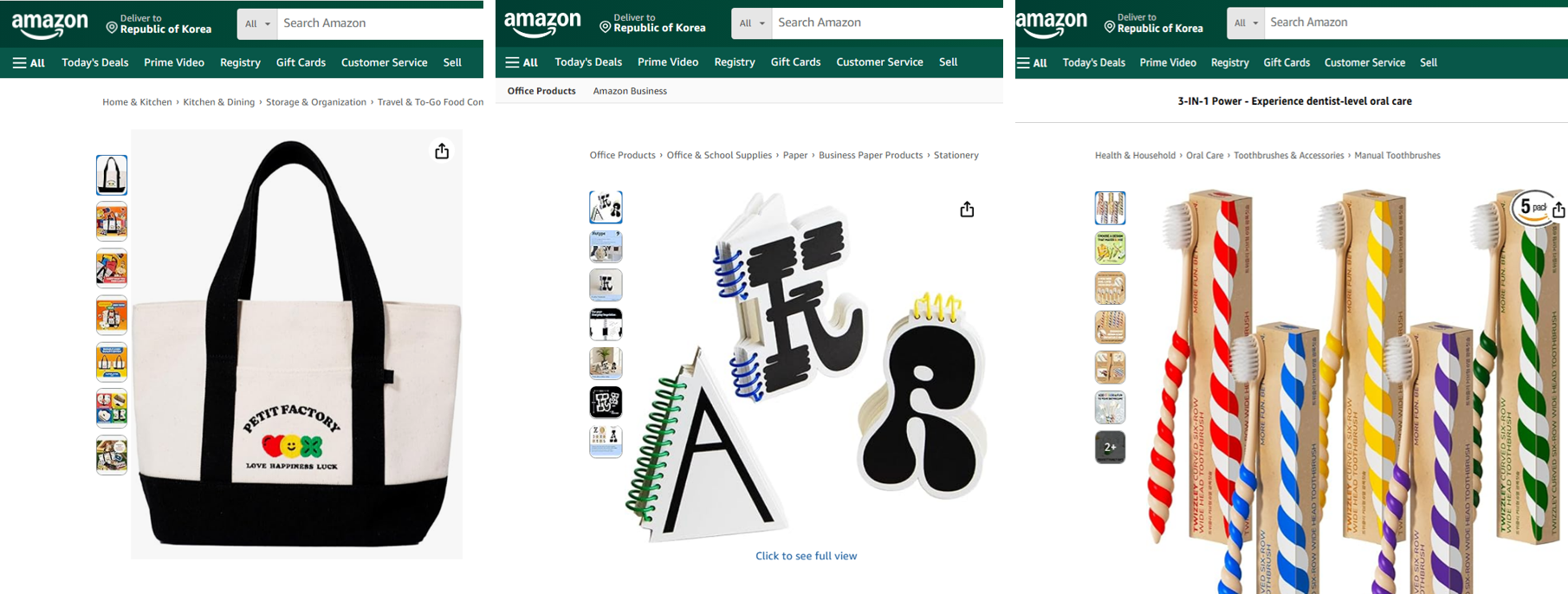Click the Search Amazon field in right page
The height and width of the screenshot is (594, 1568).
tap(1416, 23)
